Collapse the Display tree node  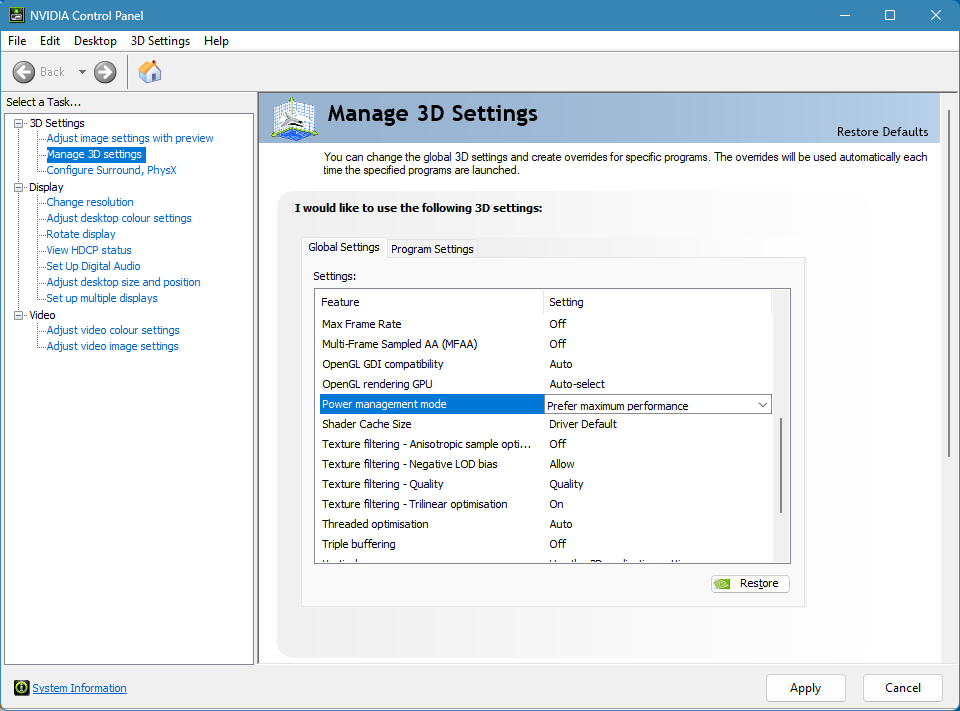18,187
